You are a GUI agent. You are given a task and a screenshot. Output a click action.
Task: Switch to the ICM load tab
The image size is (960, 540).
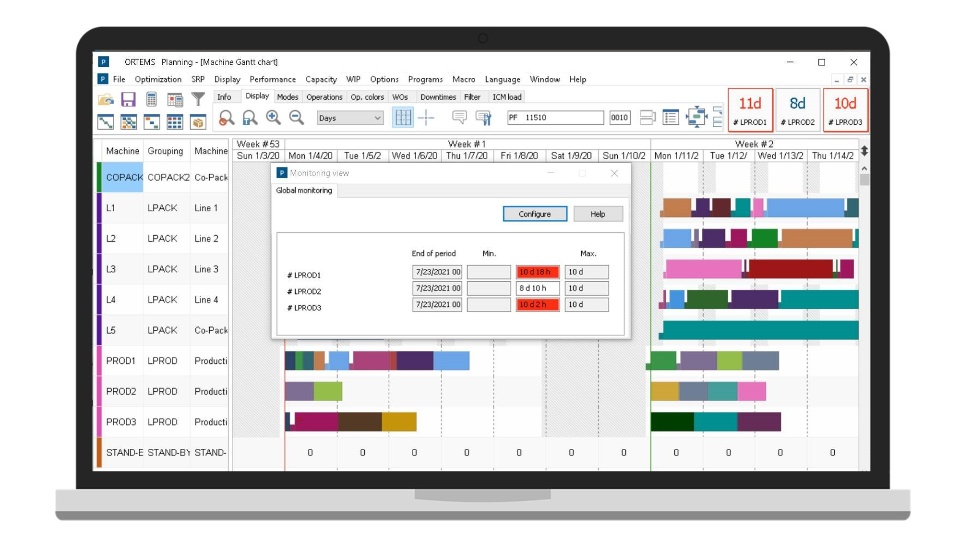click(507, 97)
